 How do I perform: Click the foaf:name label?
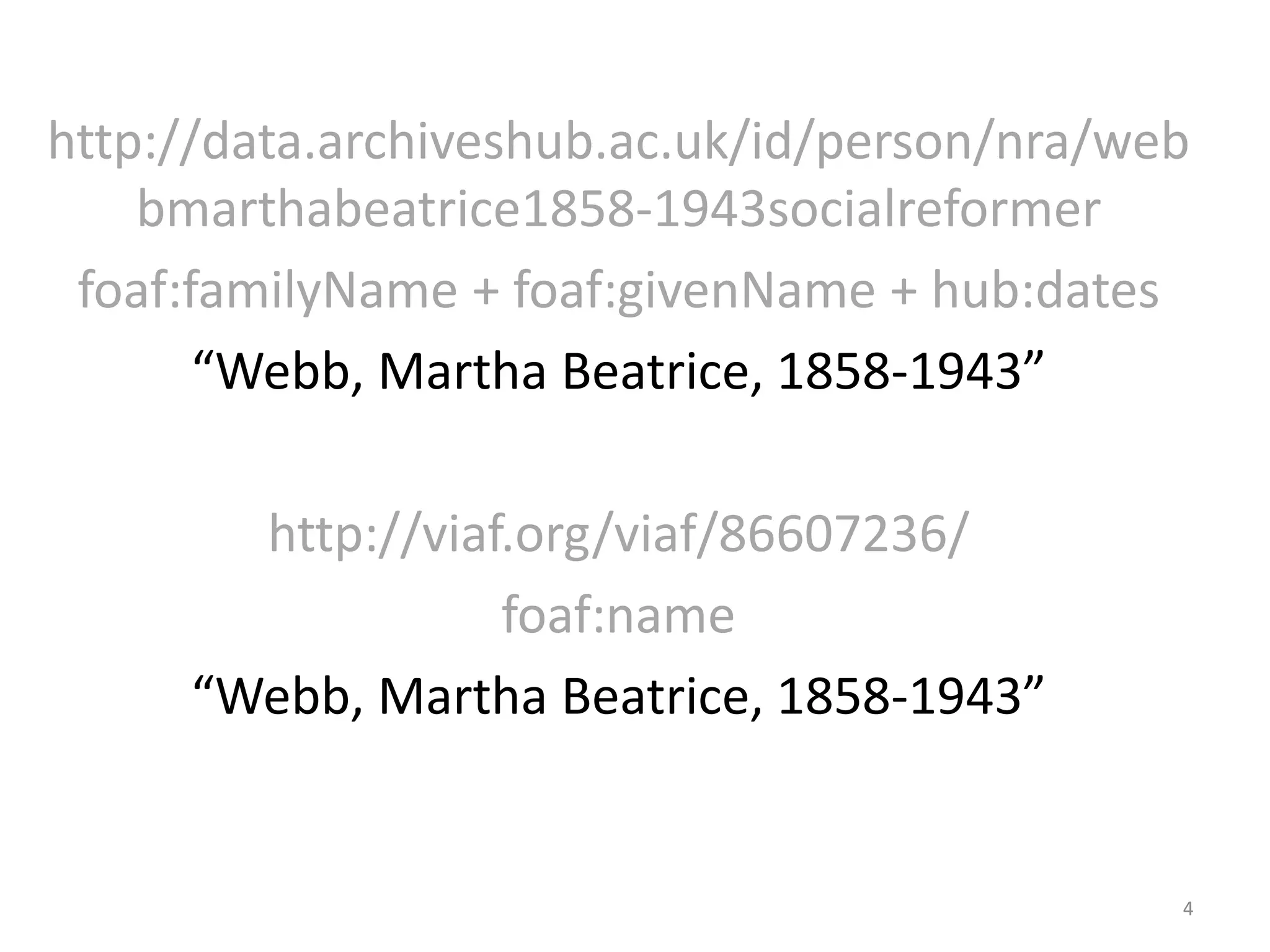[618, 615]
